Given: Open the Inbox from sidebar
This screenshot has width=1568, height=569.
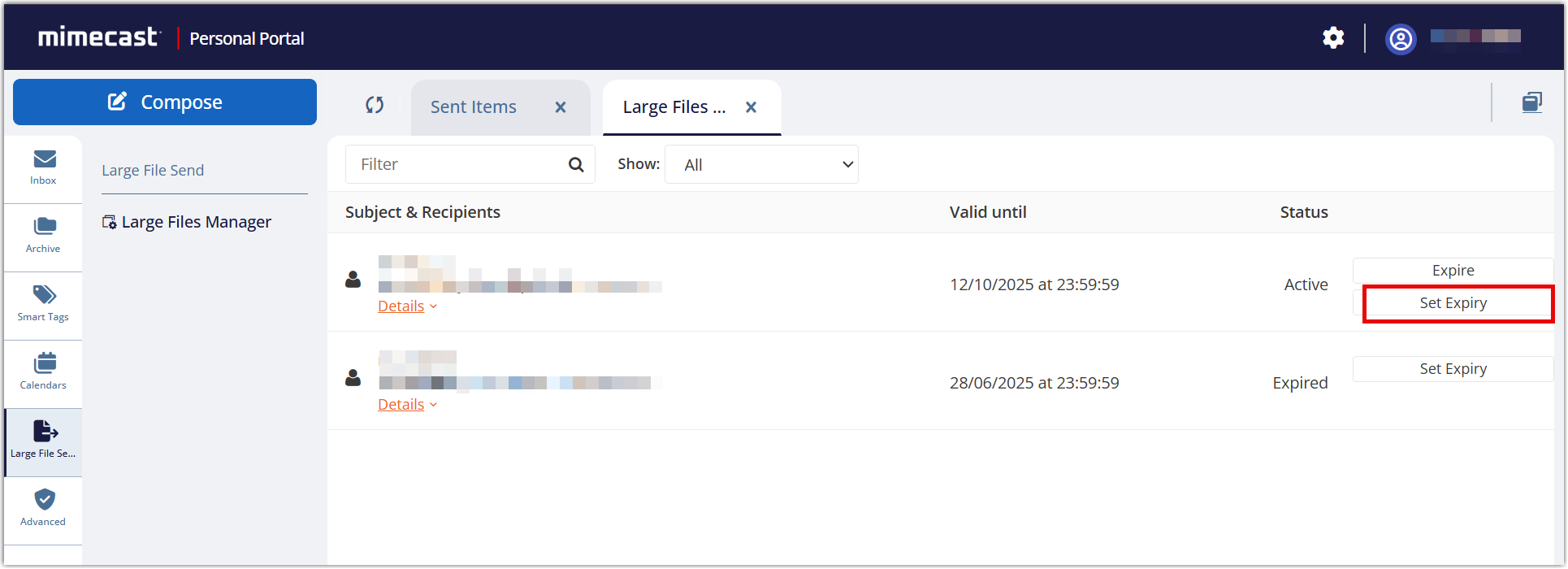Looking at the screenshot, I should tap(44, 167).
